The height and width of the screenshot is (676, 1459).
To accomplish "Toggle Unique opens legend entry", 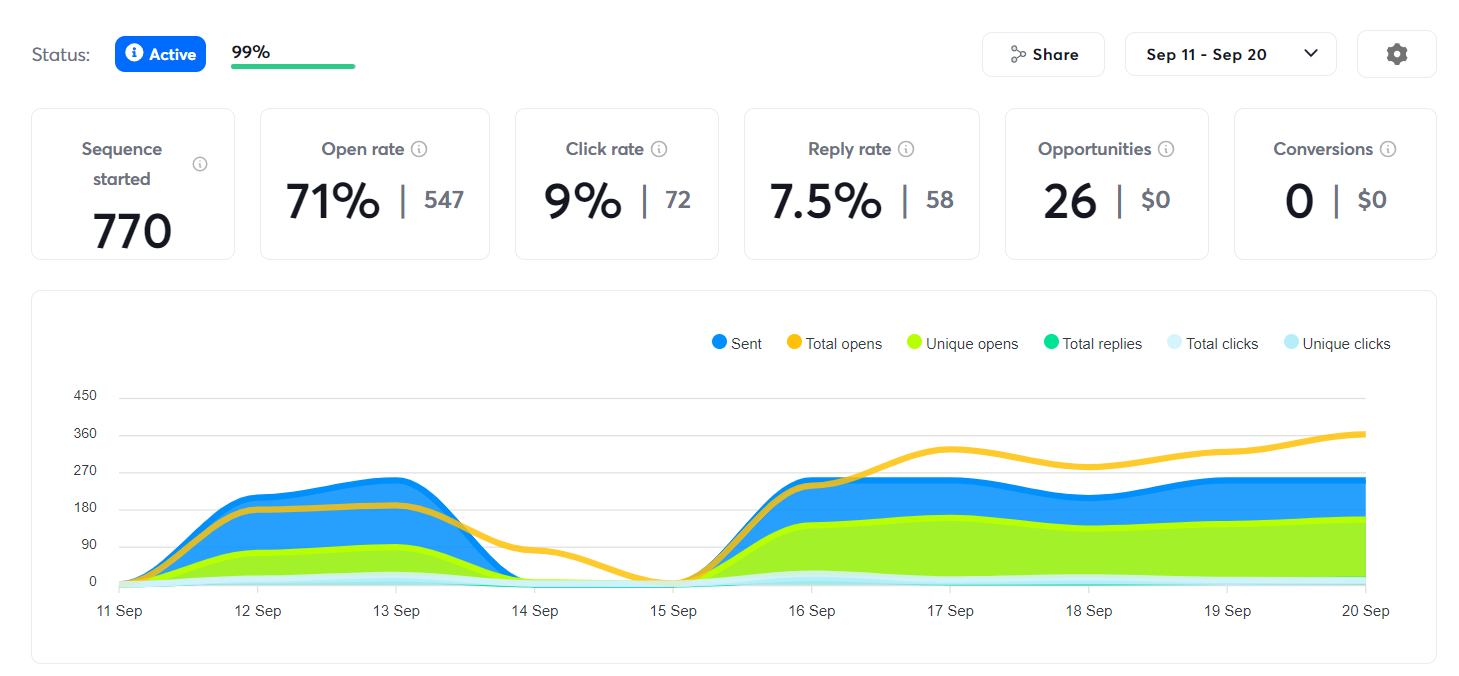I will coord(961,343).
